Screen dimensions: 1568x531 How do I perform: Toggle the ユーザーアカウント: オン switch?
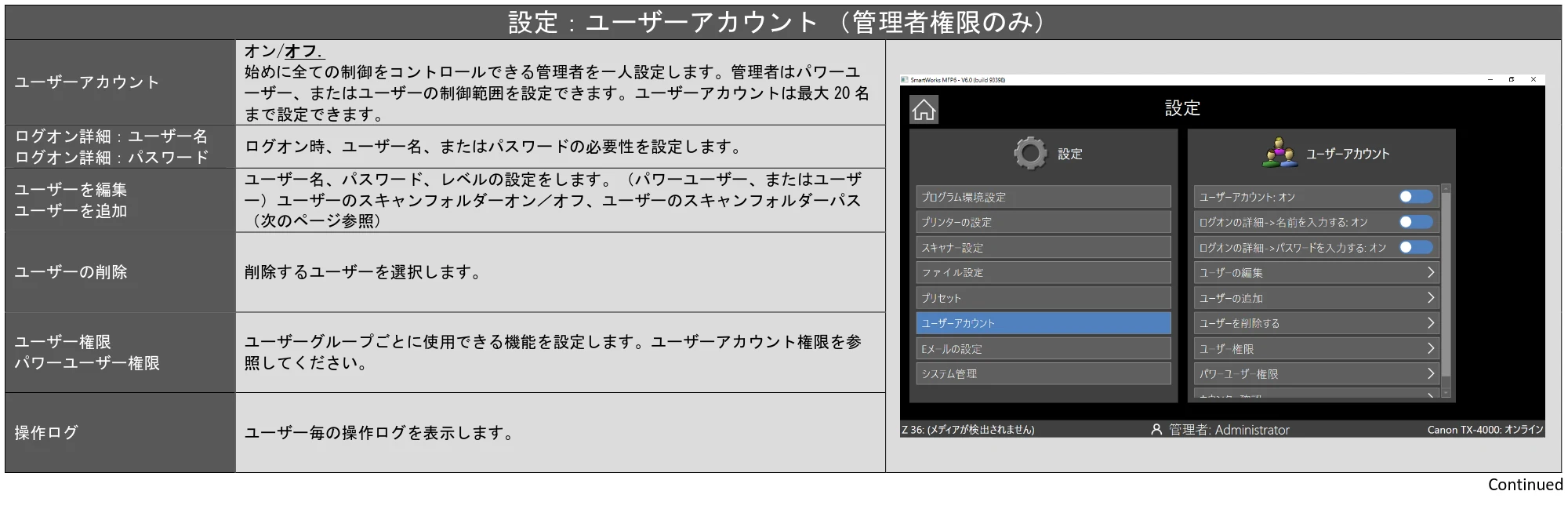coord(1416,197)
